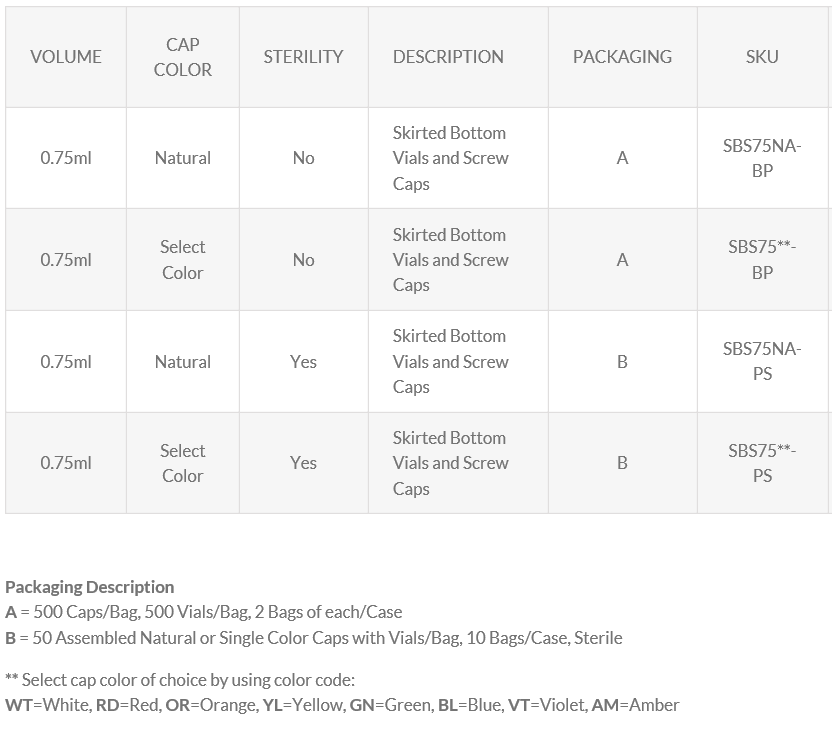
Task: Click Select Color in the SBS75**-PS row
Action: point(183,463)
